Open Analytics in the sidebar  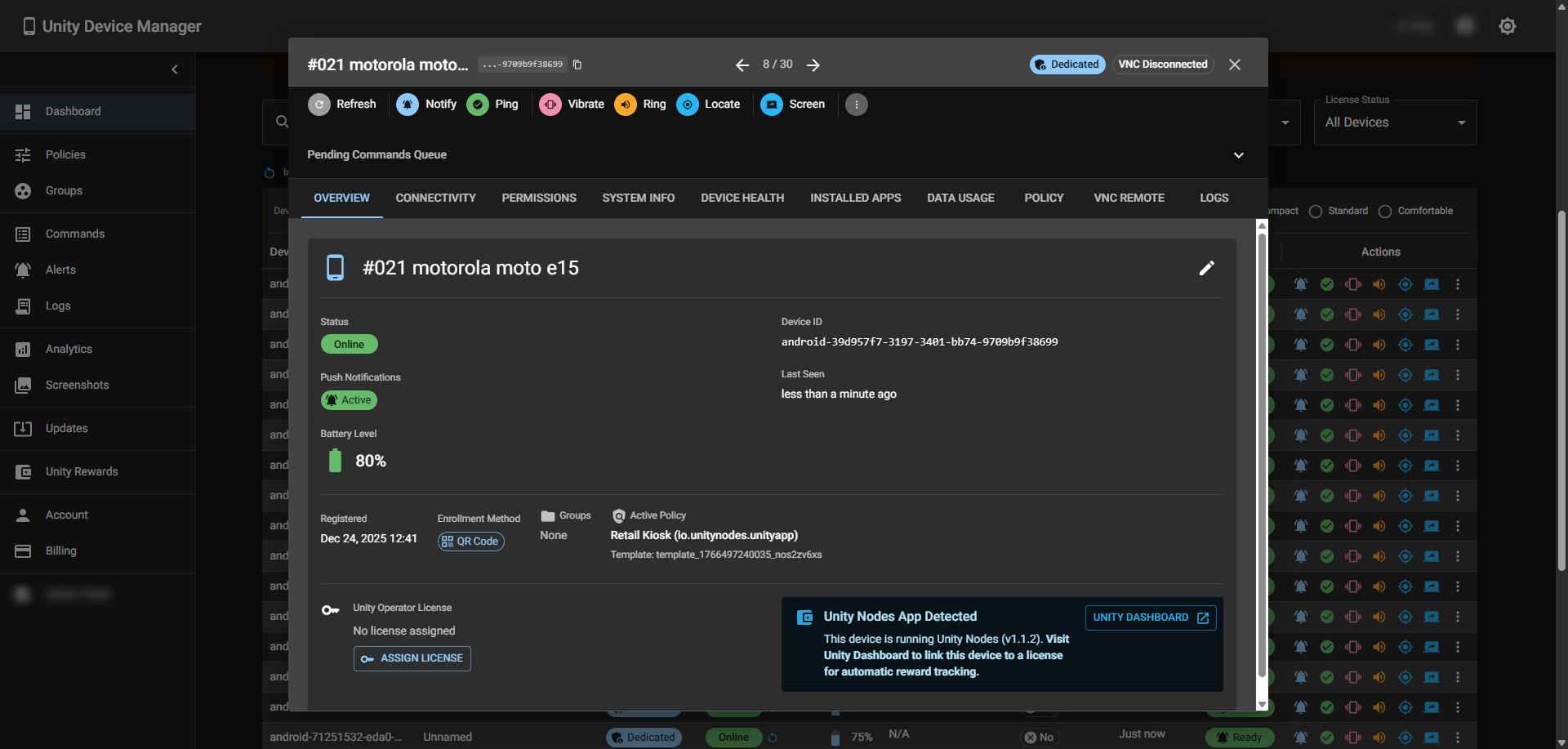tap(98, 349)
